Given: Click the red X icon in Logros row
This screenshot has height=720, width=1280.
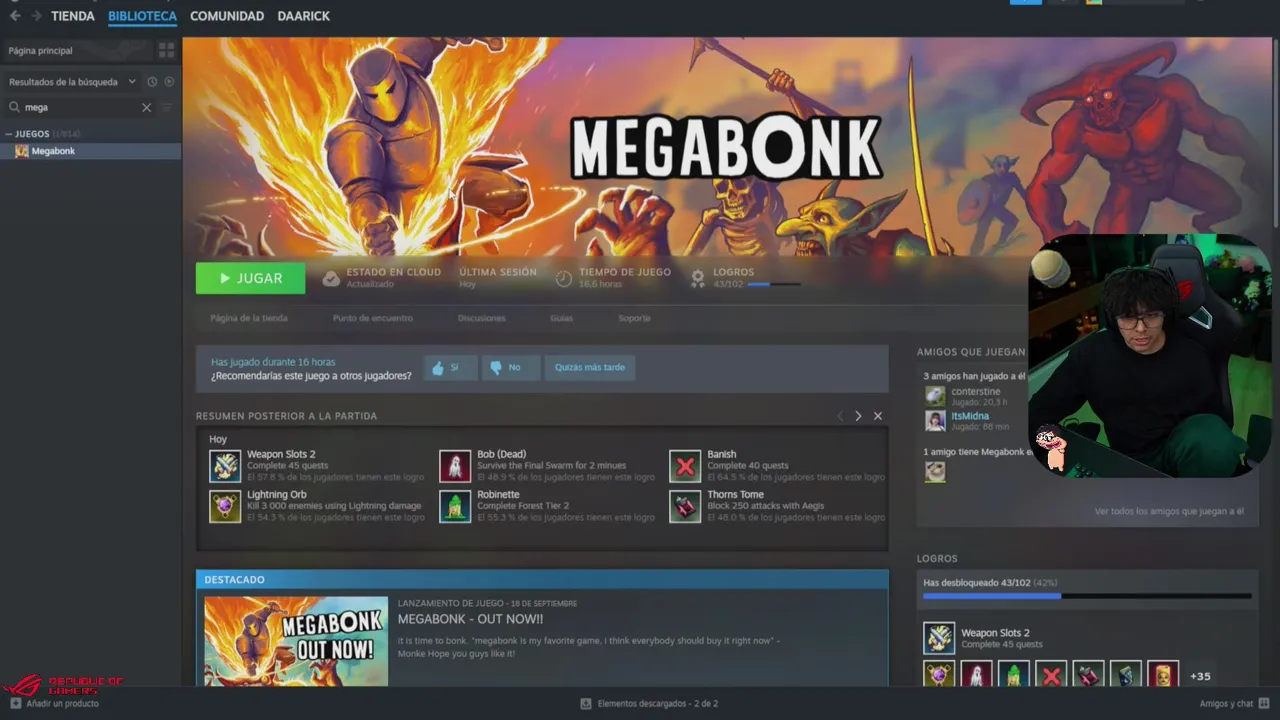Looking at the screenshot, I should 1051,676.
